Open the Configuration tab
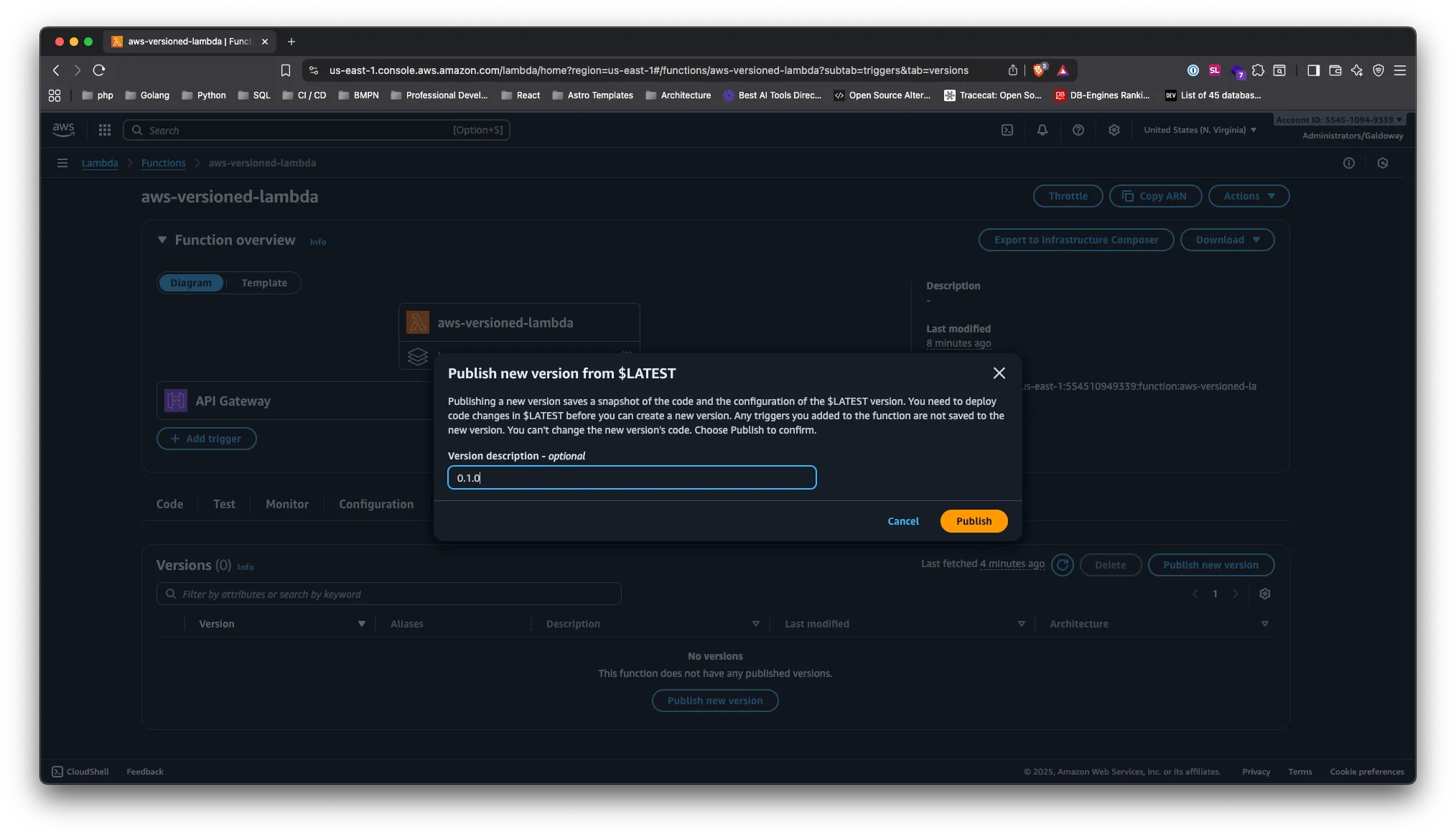The image size is (1456, 837). click(x=376, y=504)
